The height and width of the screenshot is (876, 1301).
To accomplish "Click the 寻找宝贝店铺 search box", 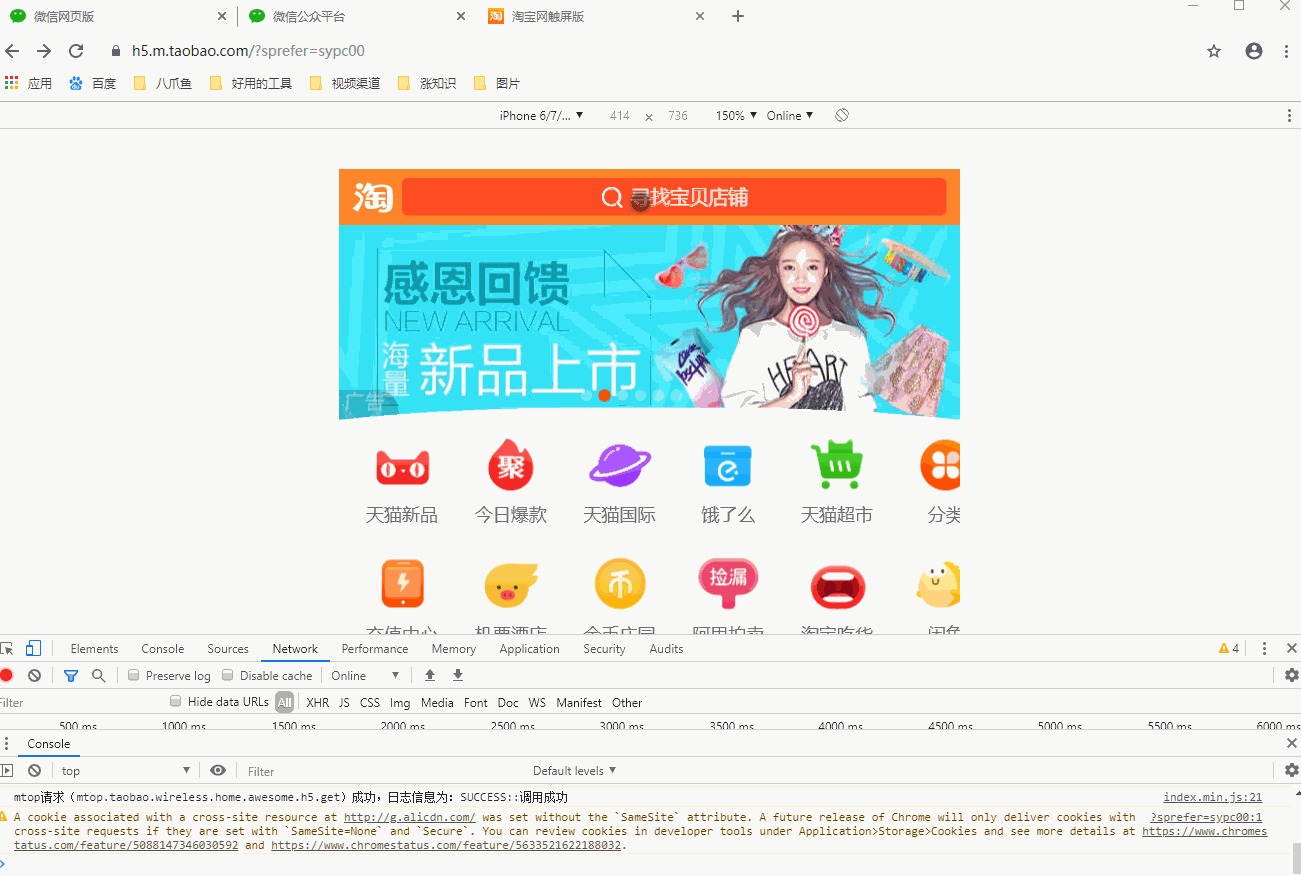I will point(674,197).
